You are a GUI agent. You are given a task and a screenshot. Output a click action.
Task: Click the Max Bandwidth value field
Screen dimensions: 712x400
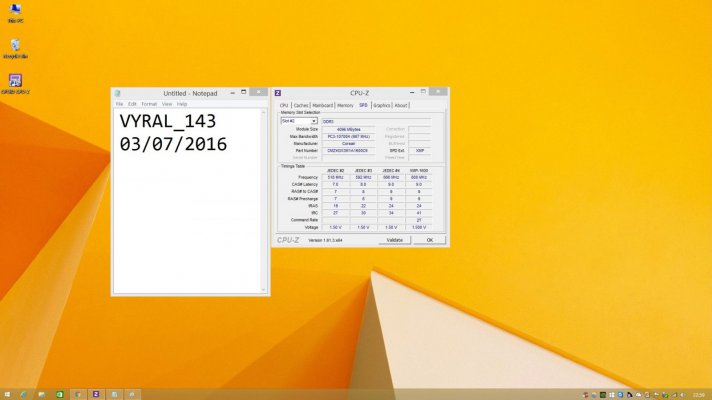(x=348, y=136)
